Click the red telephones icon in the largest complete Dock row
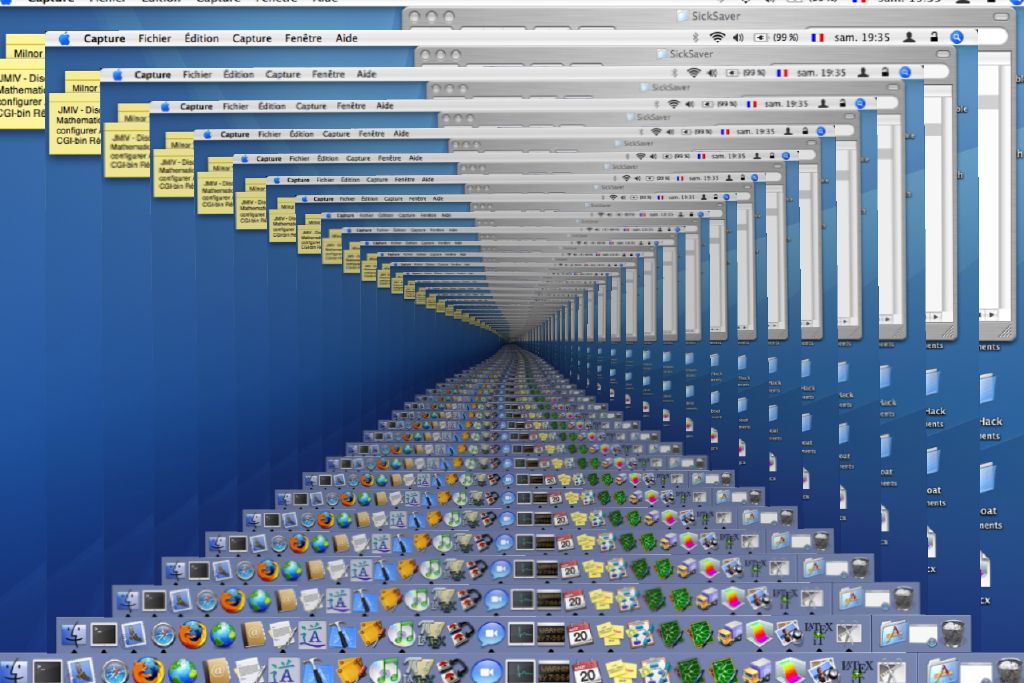Screen dimensions: 1024x683 [460, 634]
